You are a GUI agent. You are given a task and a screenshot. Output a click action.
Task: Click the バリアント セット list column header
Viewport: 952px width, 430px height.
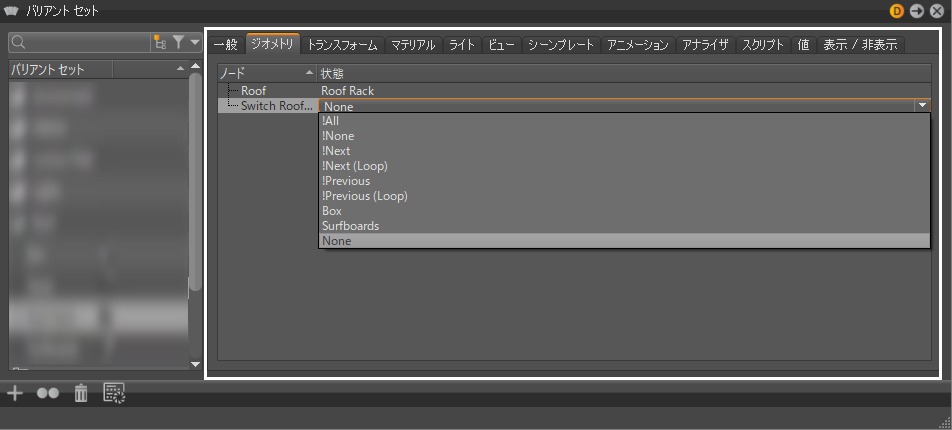click(61, 70)
